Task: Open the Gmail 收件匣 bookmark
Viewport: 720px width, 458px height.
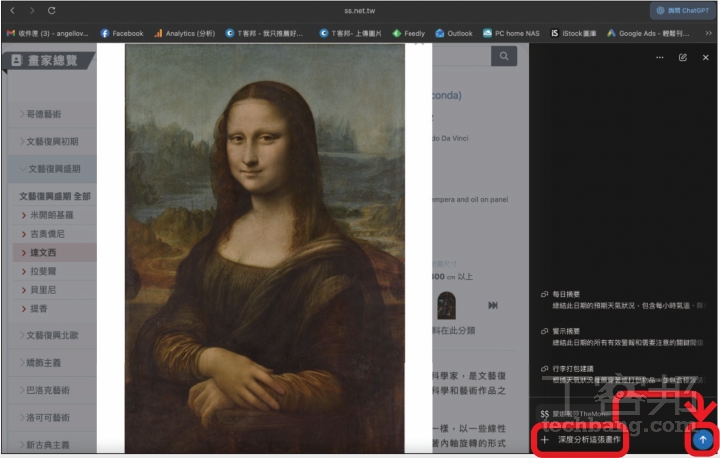Action: [x=47, y=33]
